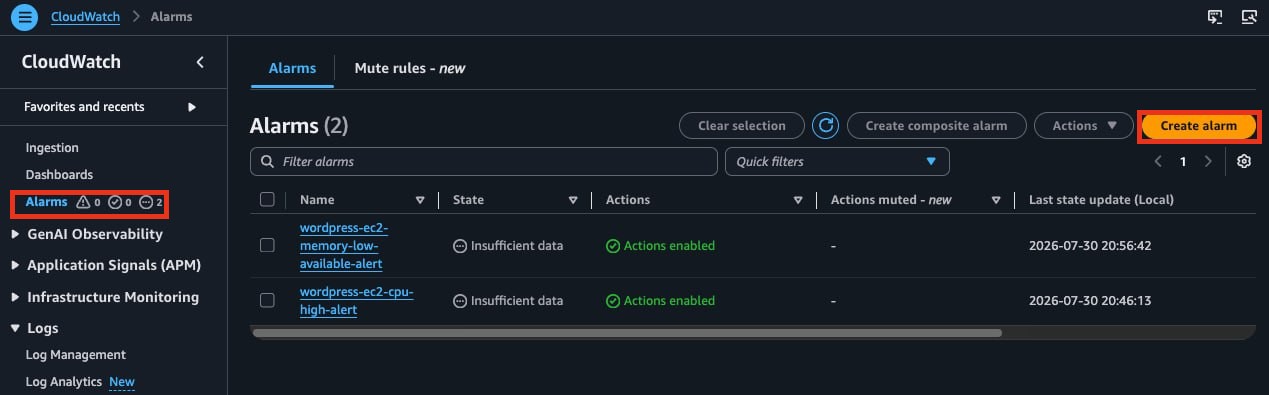Click Actions enabled icon for memory alert
The image size is (1269, 395).
pos(613,246)
